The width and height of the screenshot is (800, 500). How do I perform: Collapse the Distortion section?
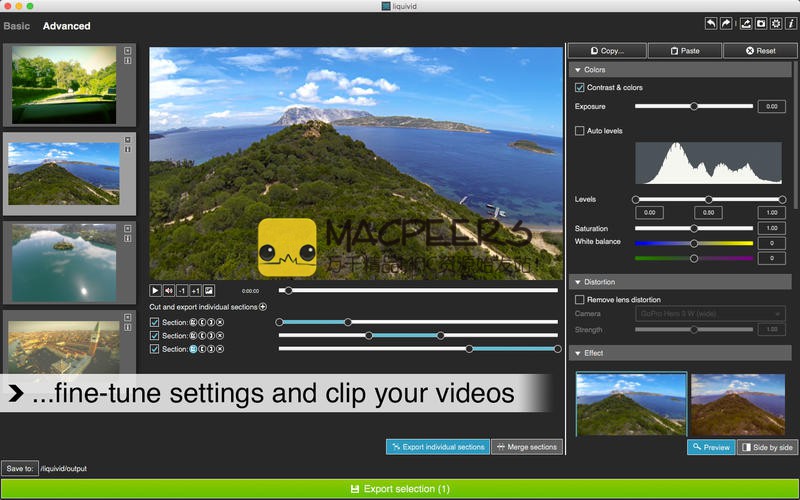coord(577,282)
